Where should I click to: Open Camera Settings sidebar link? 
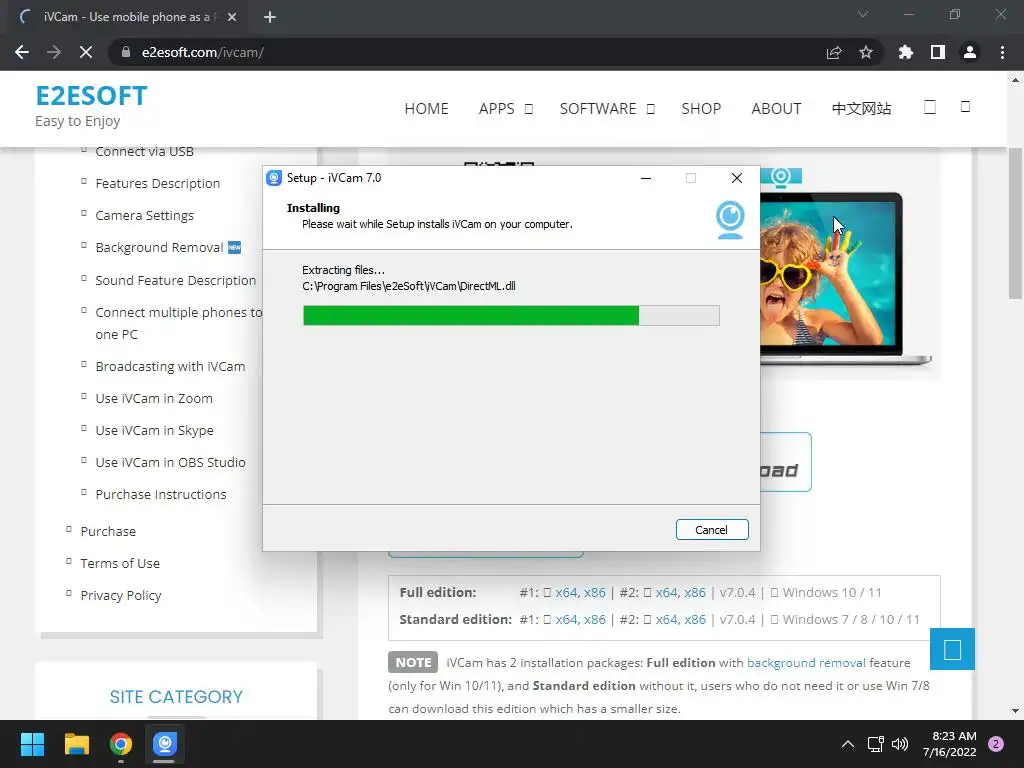pyautogui.click(x=144, y=216)
